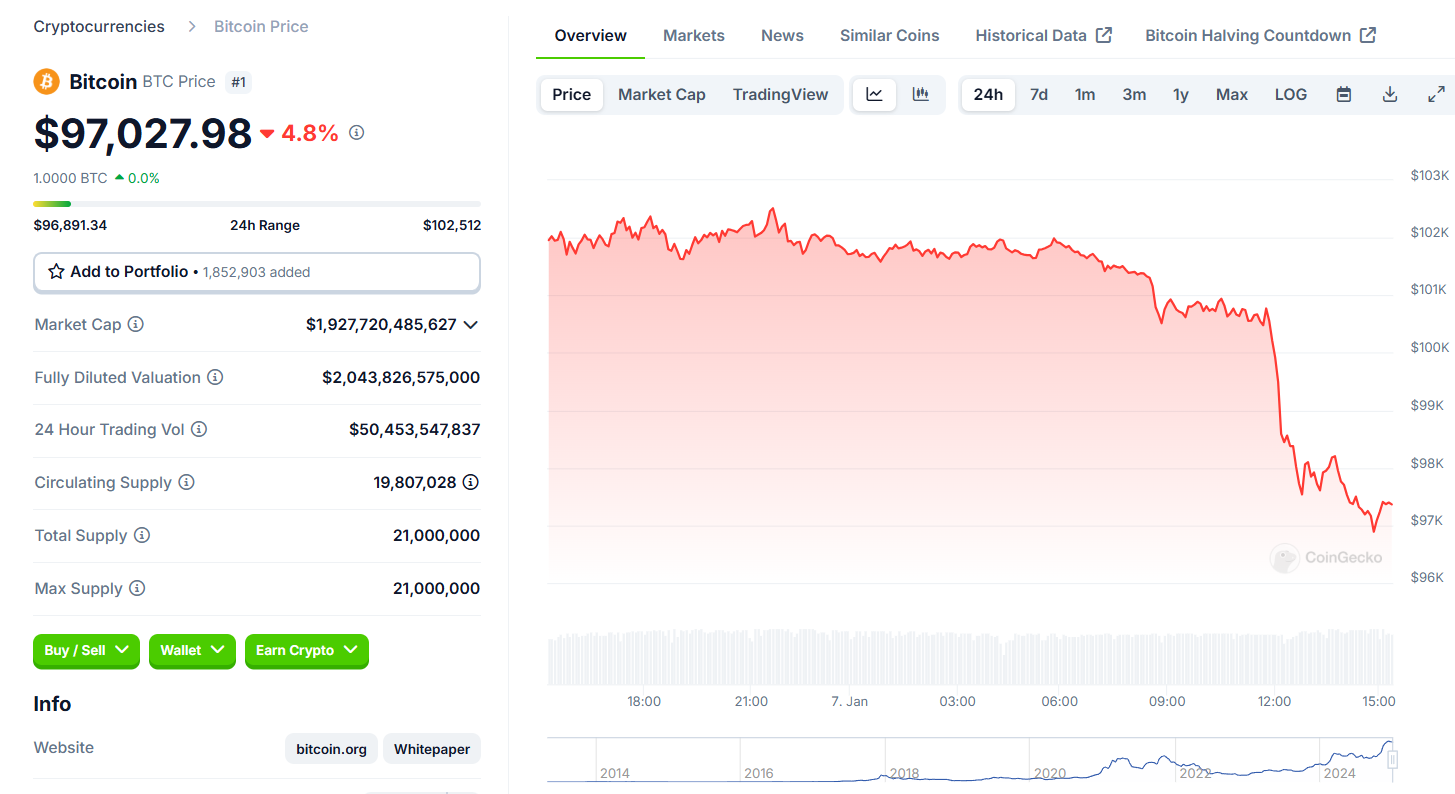This screenshot has width=1455, height=794.
Task: Open the Buy / Sell dropdown
Action: [x=86, y=651]
